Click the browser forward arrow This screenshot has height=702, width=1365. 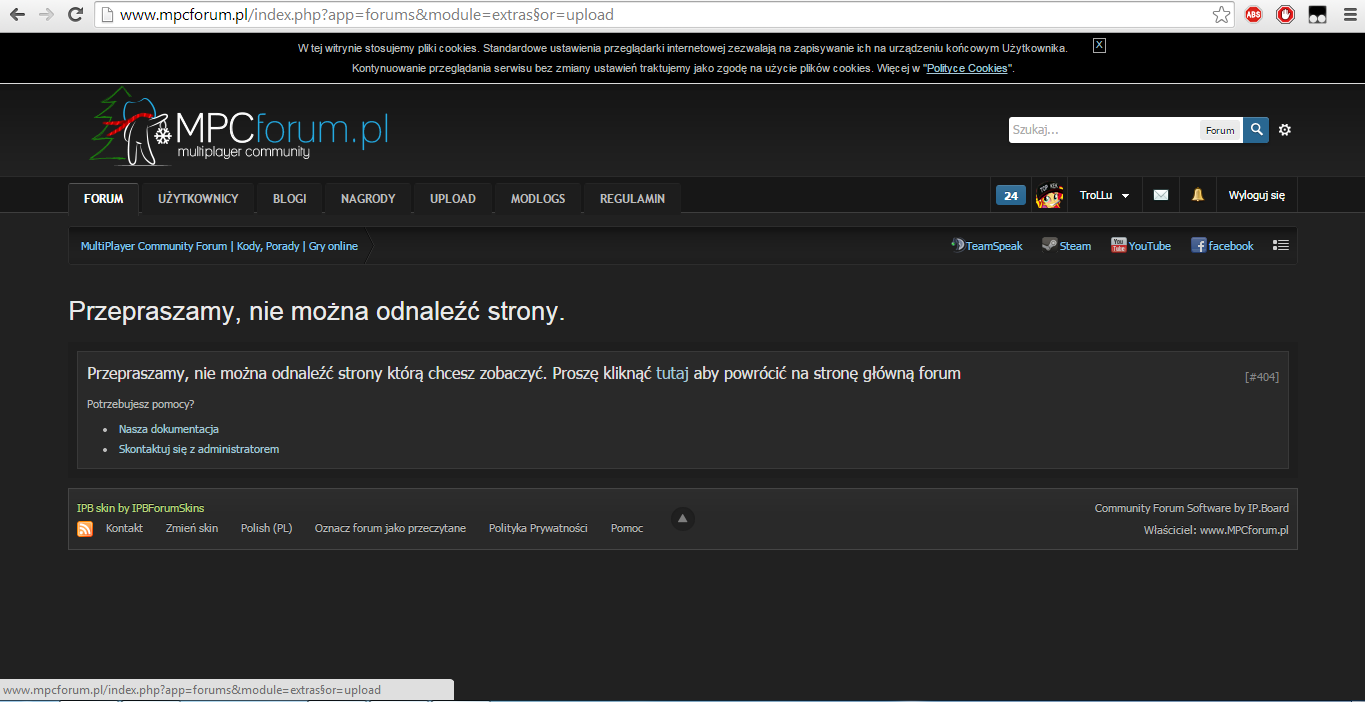point(46,15)
